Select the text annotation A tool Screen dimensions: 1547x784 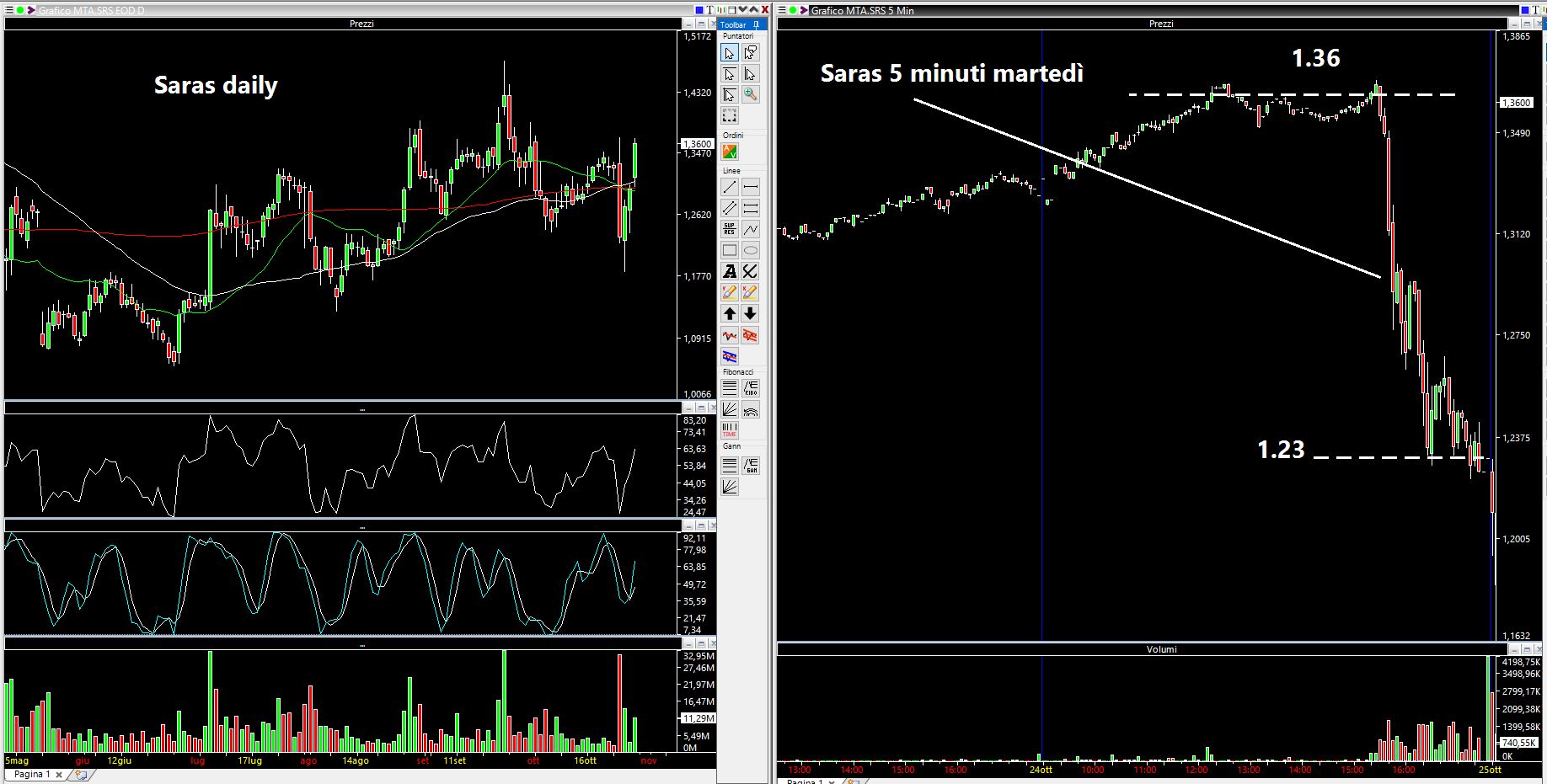730,271
